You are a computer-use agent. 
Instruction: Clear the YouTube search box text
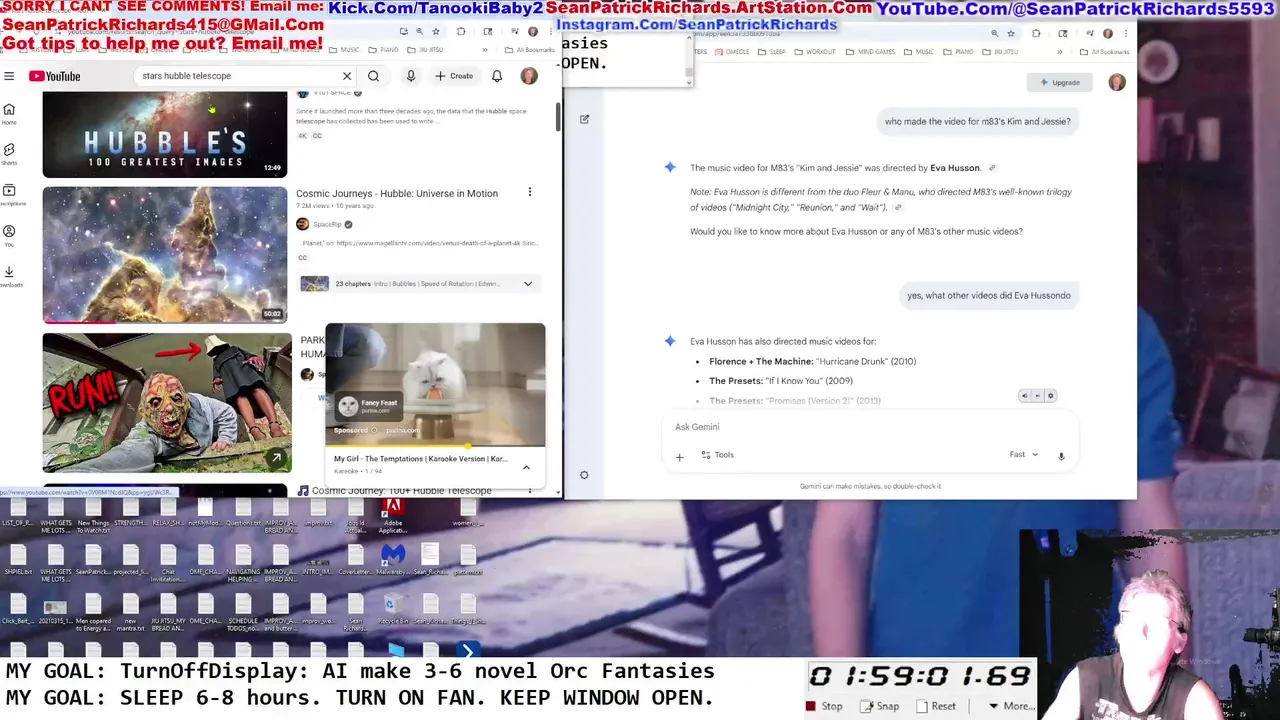(347, 76)
